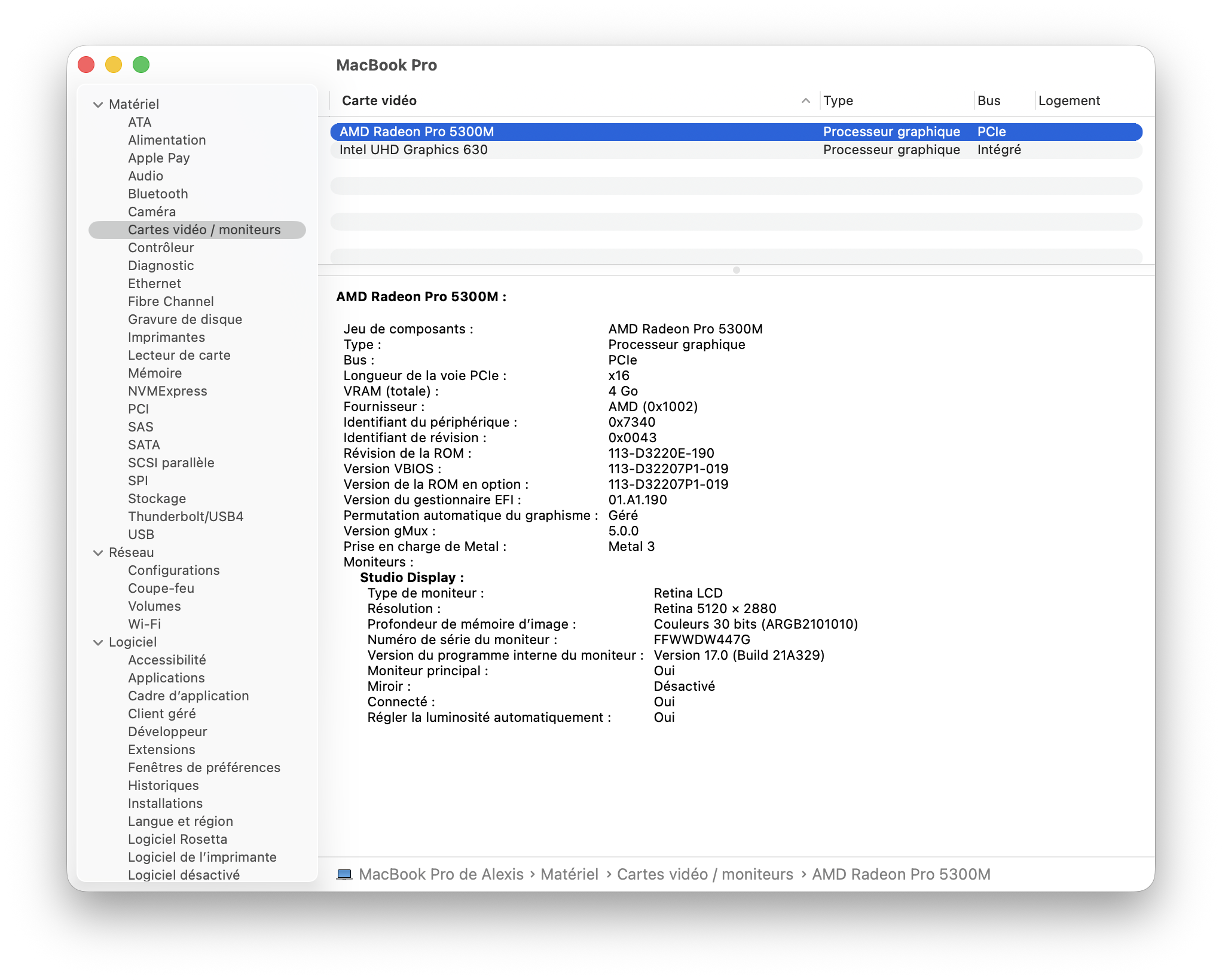This screenshot has height=980, width=1222.
Task: Select Accessibilité under Logiciel
Action: (167, 660)
